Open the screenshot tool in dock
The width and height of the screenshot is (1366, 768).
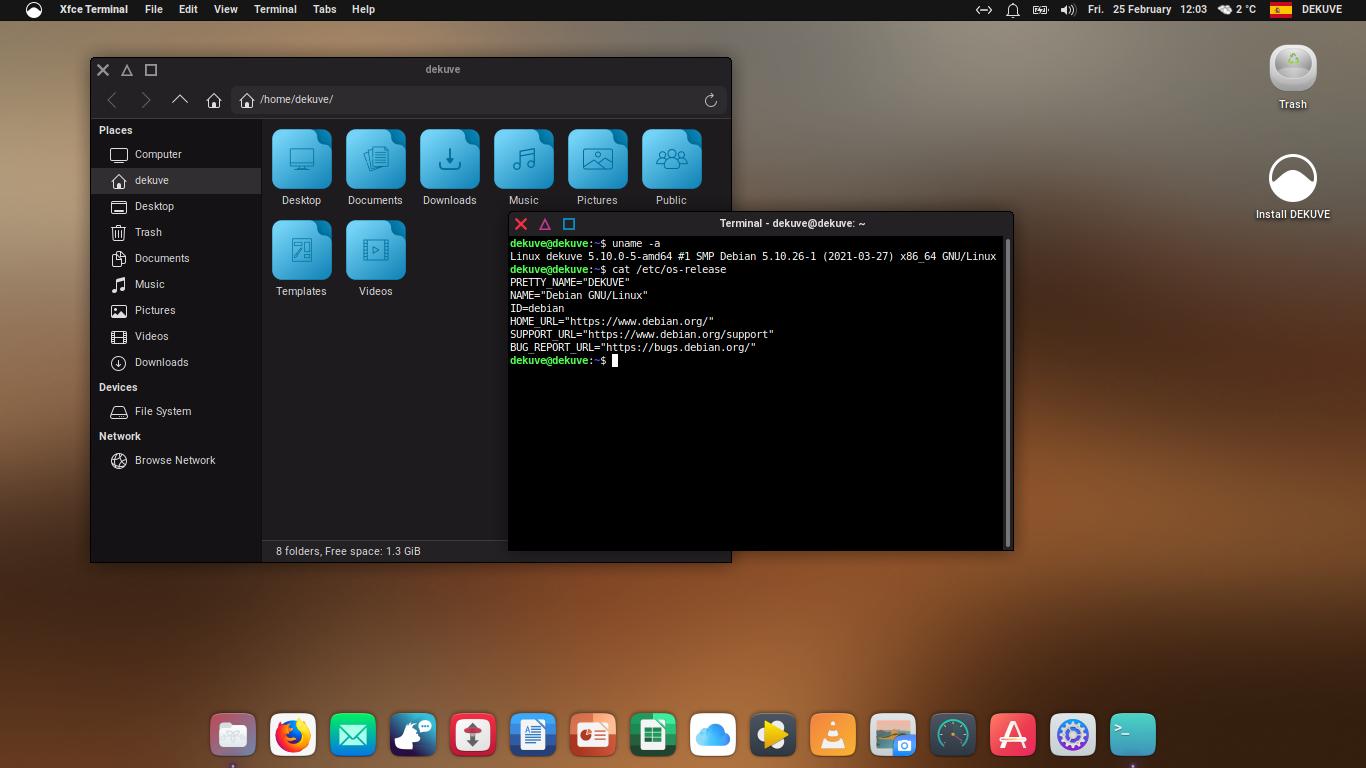click(x=893, y=736)
